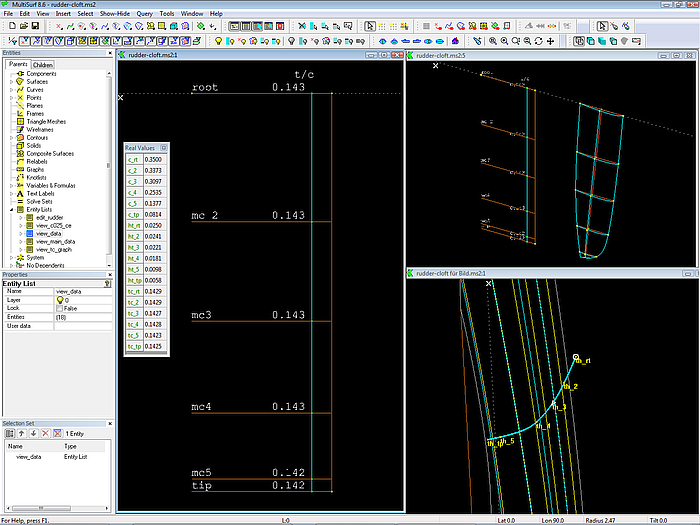Toggle the c_rt real value button
This screenshot has height=525, width=700.
(133, 160)
